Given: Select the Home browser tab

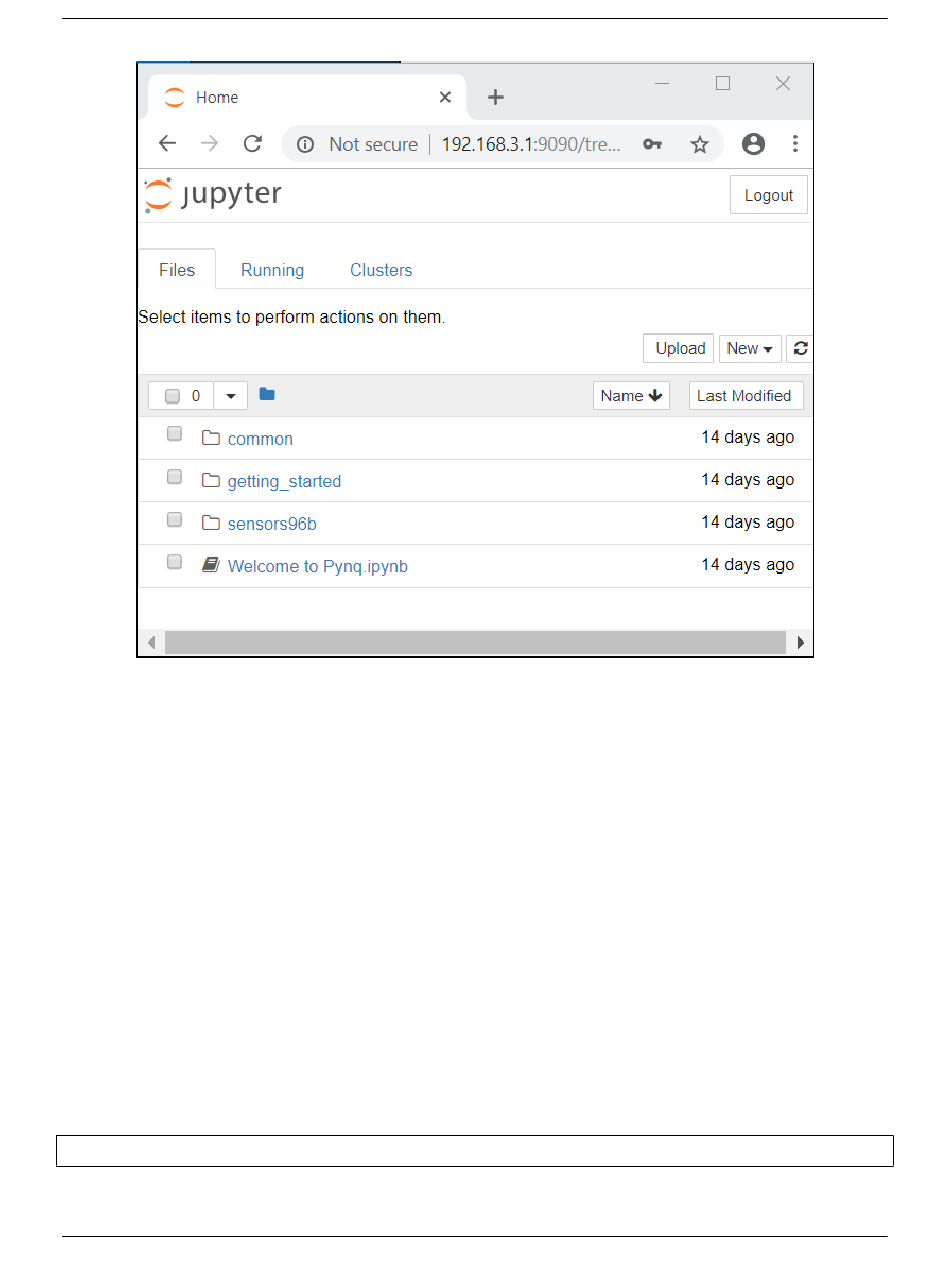Looking at the screenshot, I should tap(306, 97).
